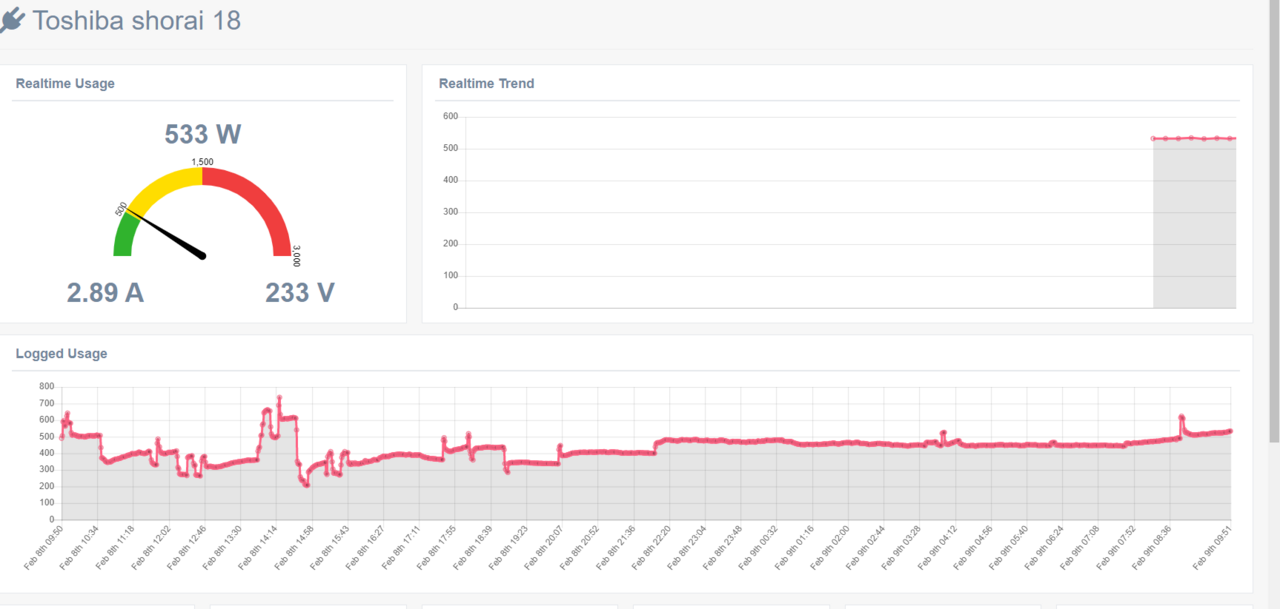
Task: Click the "Logged Usage" panel heading
Action: (x=62, y=354)
